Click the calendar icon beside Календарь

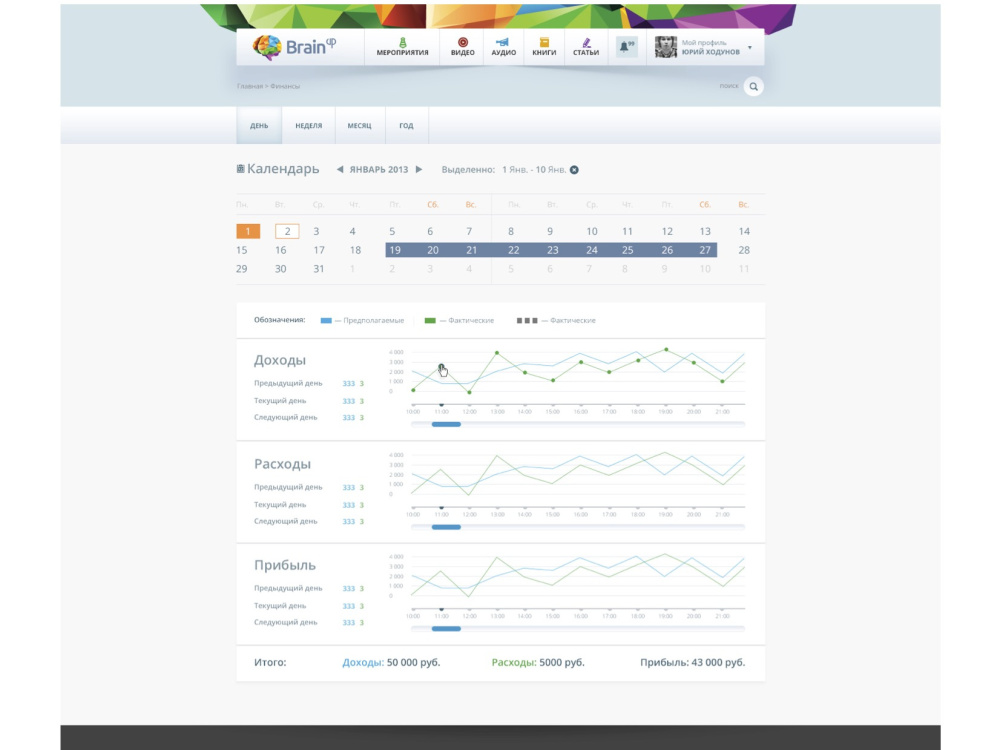click(240, 169)
